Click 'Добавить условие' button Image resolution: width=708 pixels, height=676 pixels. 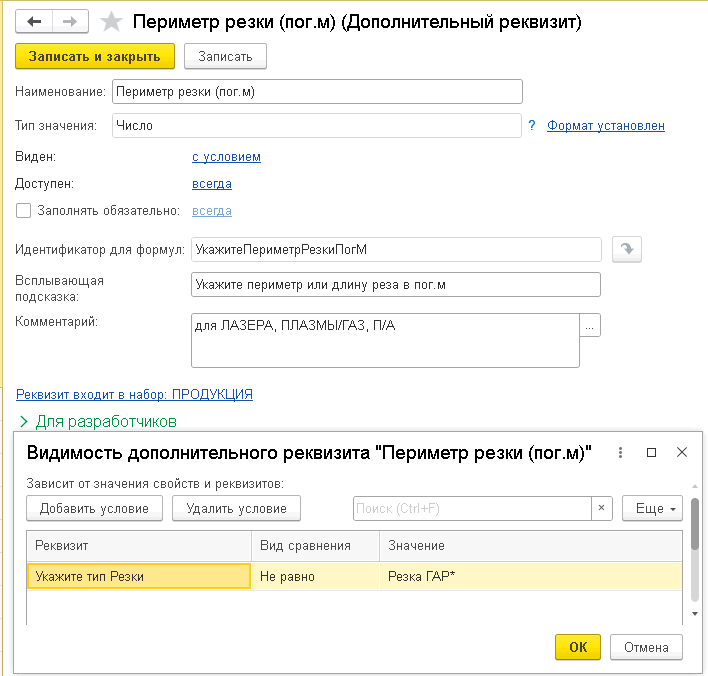coord(94,508)
